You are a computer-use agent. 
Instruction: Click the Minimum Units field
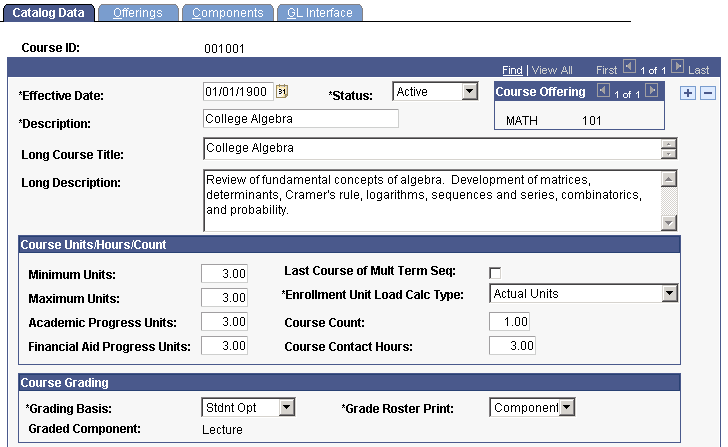point(224,273)
